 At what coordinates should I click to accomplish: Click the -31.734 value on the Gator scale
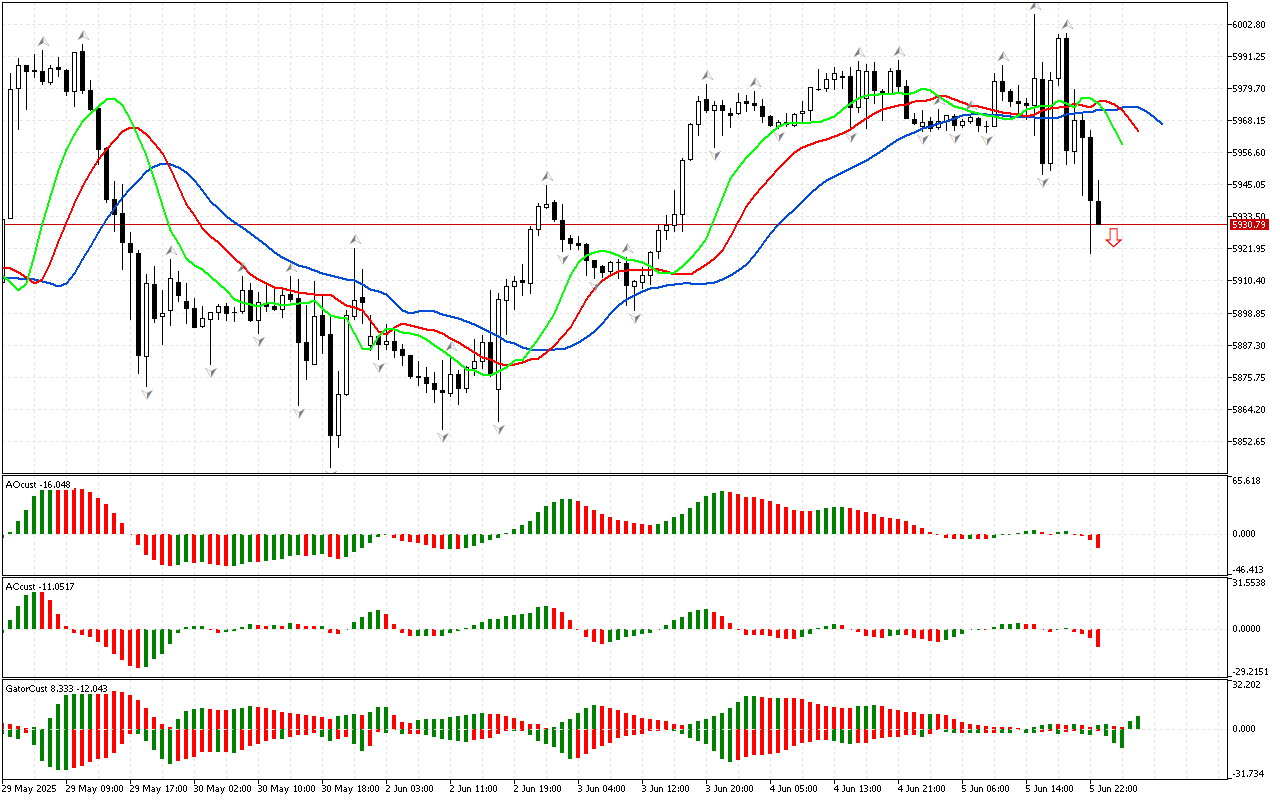pos(1246,773)
